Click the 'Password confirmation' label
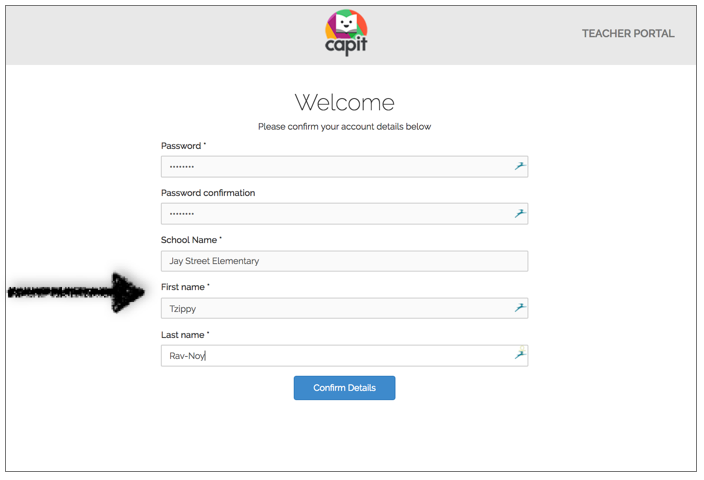This screenshot has height=480, width=704. [208, 193]
